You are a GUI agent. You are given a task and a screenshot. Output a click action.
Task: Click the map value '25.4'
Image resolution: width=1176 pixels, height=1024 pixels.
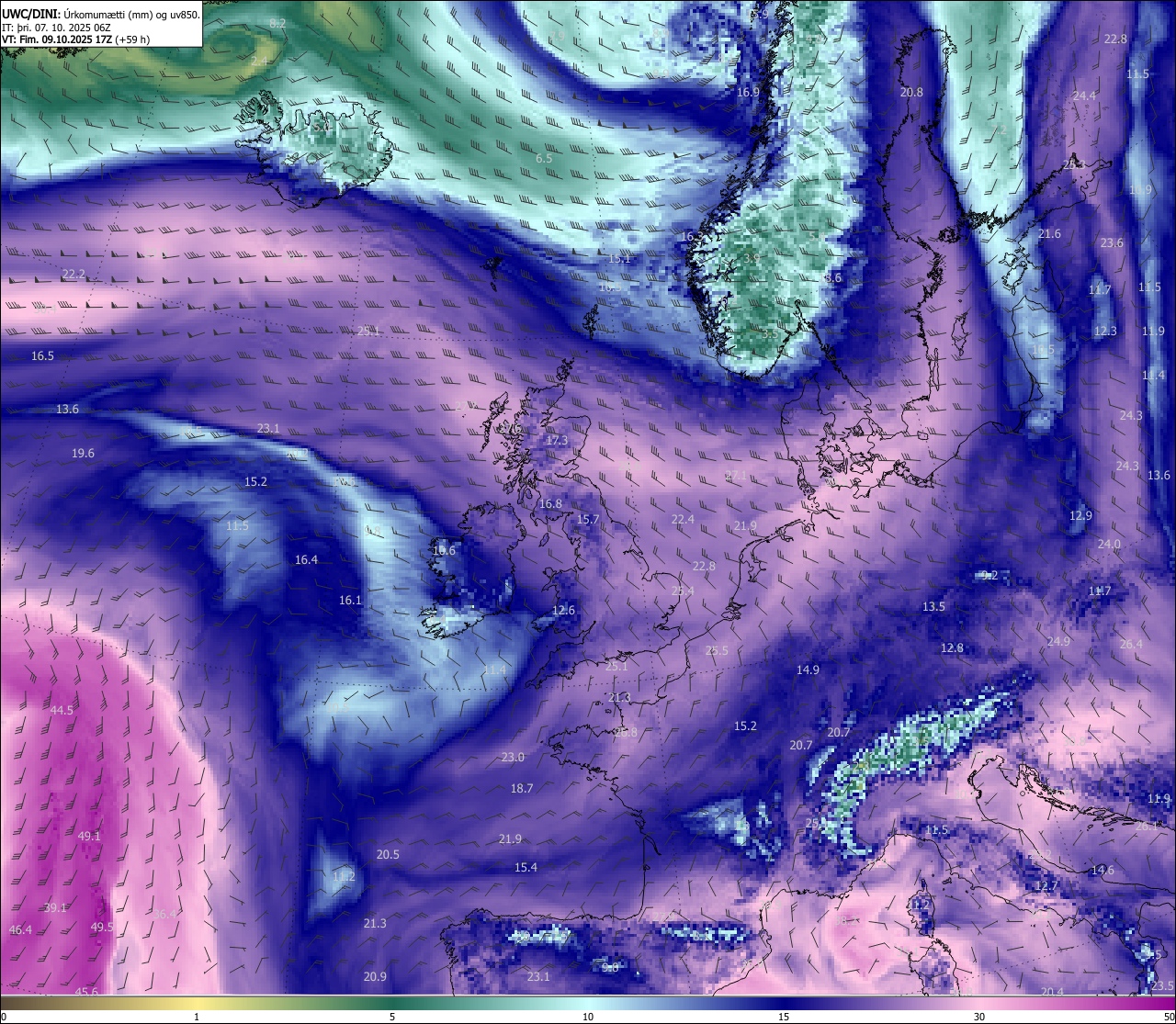(x=683, y=591)
